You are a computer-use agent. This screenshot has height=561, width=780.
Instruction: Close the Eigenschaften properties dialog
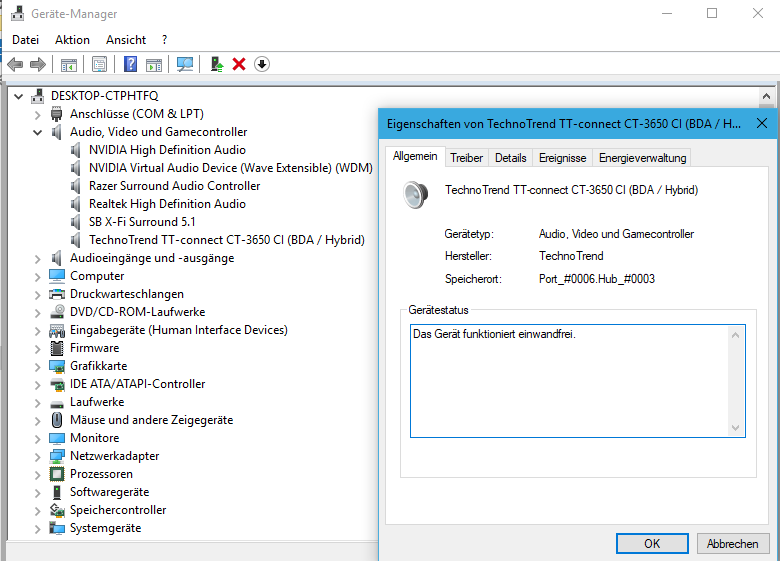click(762, 123)
